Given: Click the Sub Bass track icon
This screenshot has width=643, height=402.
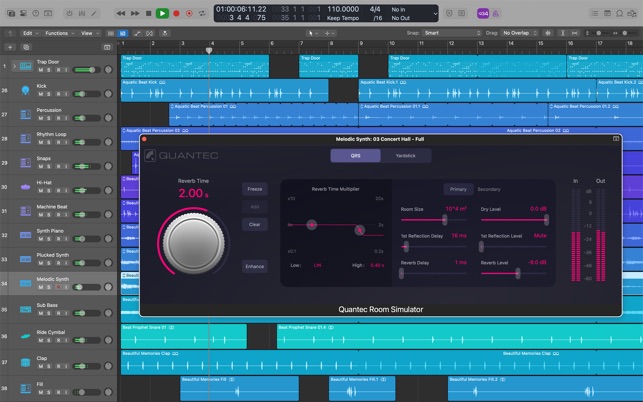Looking at the screenshot, I should [x=23, y=310].
